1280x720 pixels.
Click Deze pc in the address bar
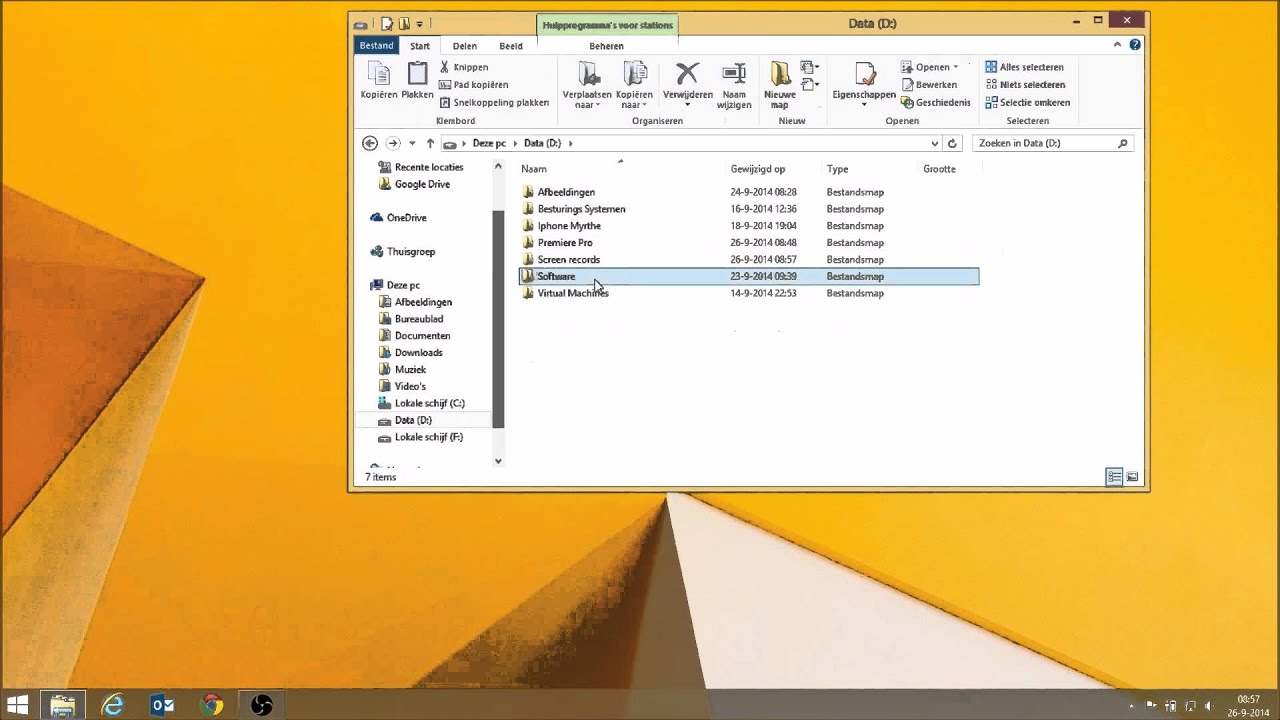point(489,143)
